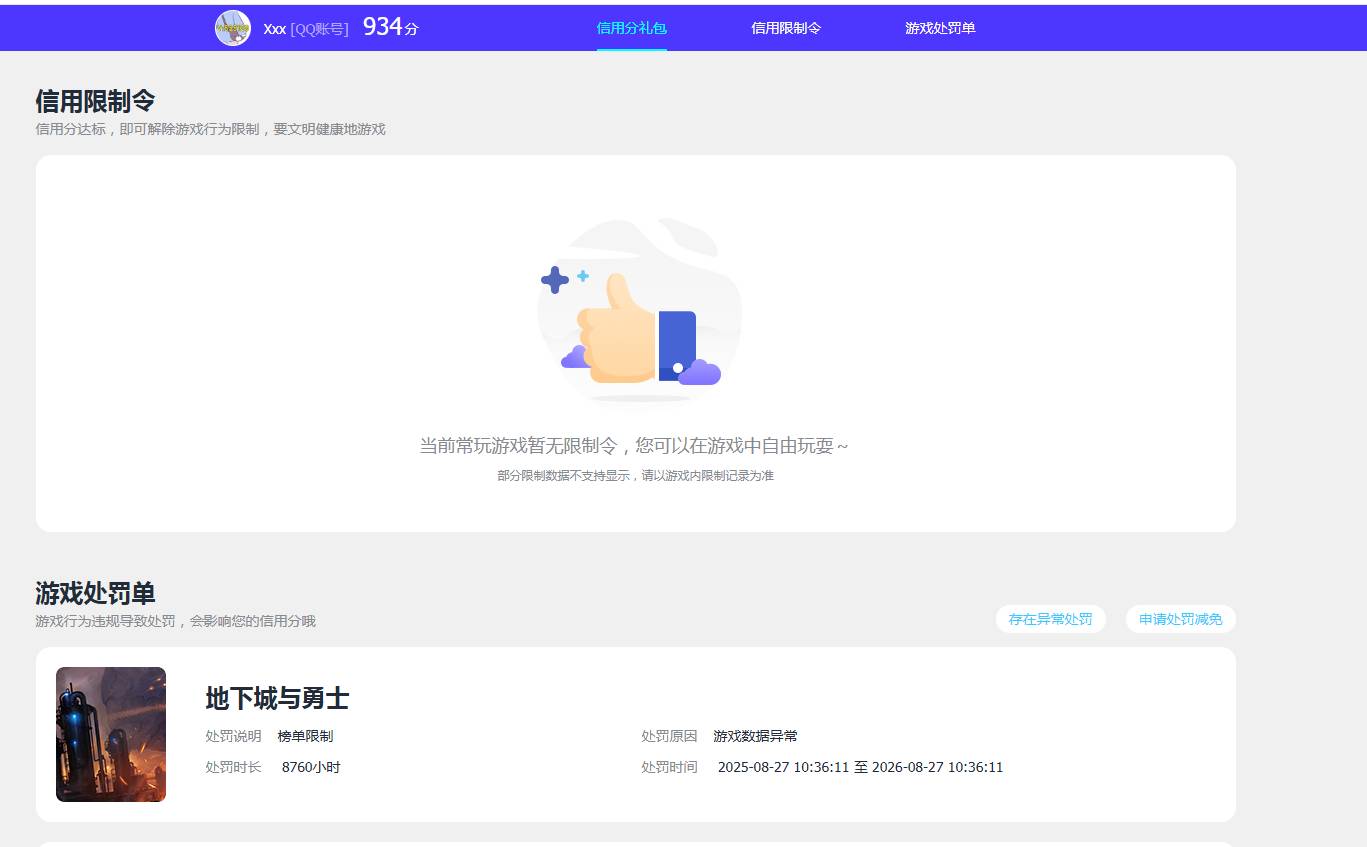Click the Xxx [QQ账号] account name
Viewport: 1367px width, 847px height.
click(304, 28)
